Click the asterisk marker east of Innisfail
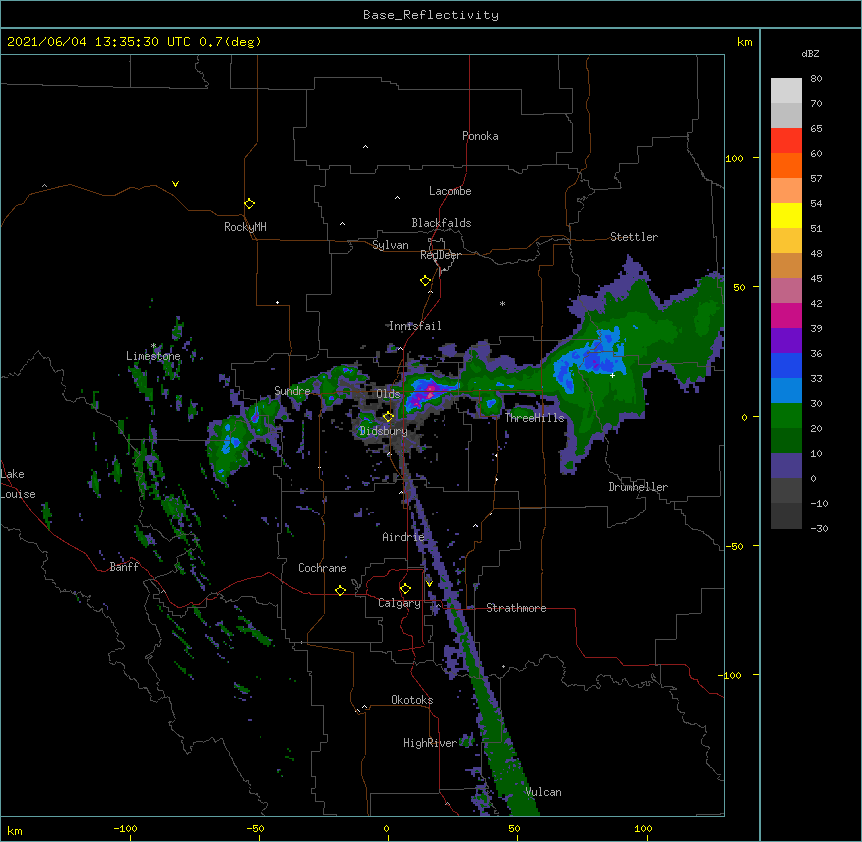The width and height of the screenshot is (862, 842). [x=502, y=304]
